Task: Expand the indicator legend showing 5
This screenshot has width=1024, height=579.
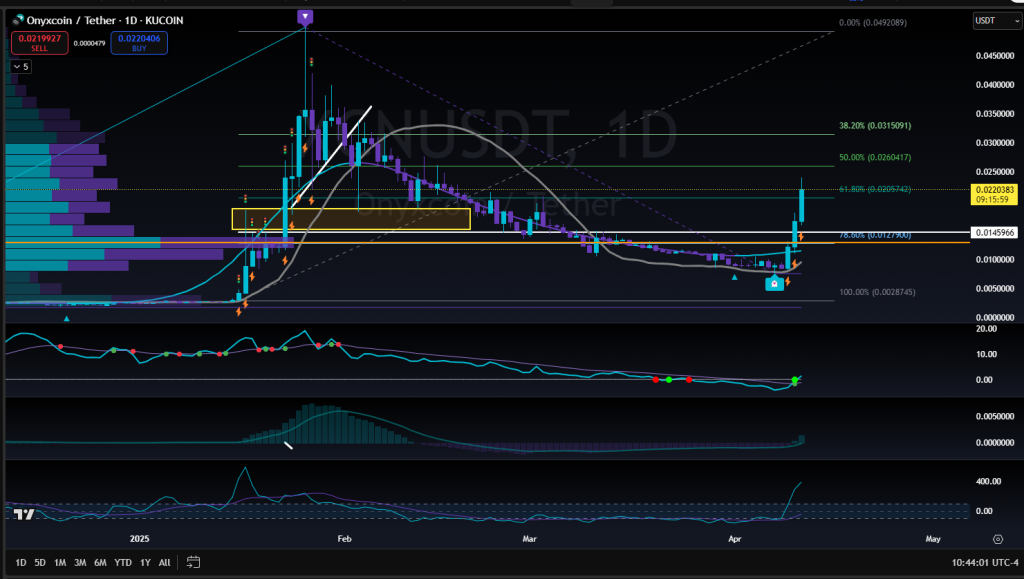Action: 21,67
